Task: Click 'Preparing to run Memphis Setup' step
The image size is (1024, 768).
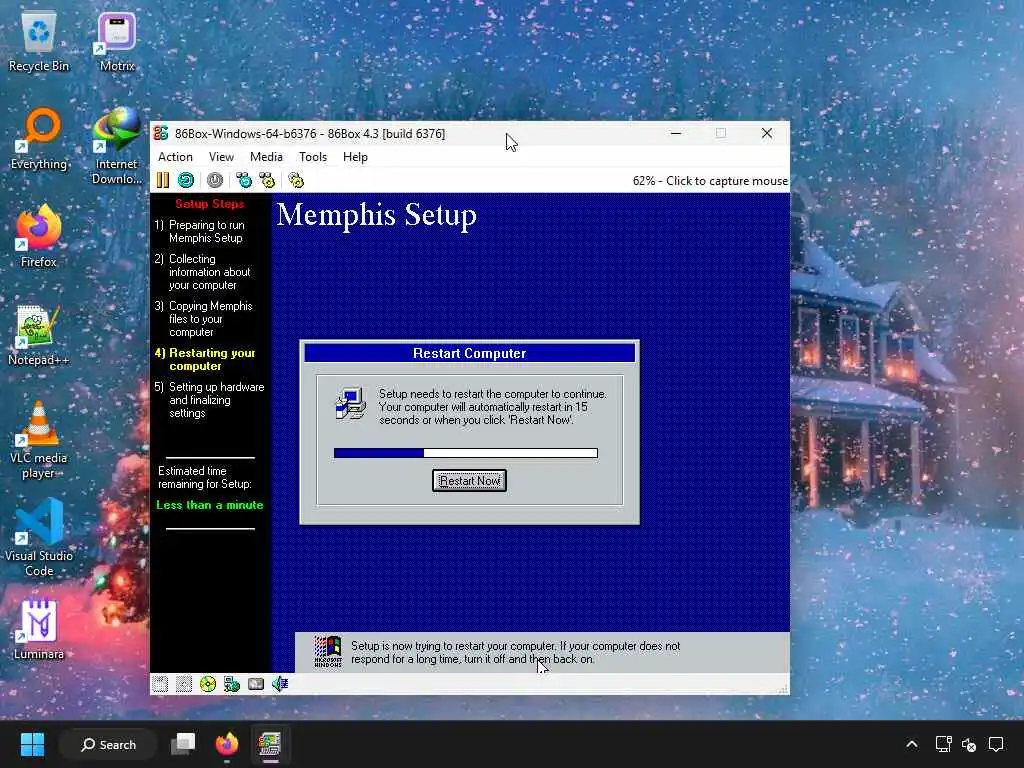Action: [x=200, y=231]
